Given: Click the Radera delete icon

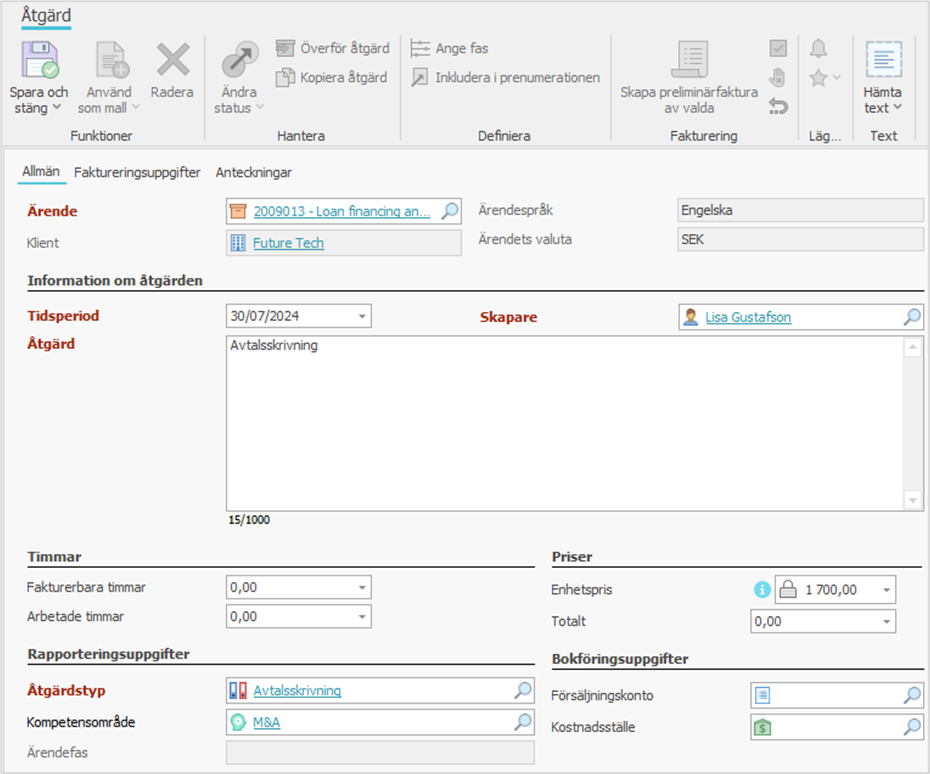Looking at the screenshot, I should (x=172, y=61).
